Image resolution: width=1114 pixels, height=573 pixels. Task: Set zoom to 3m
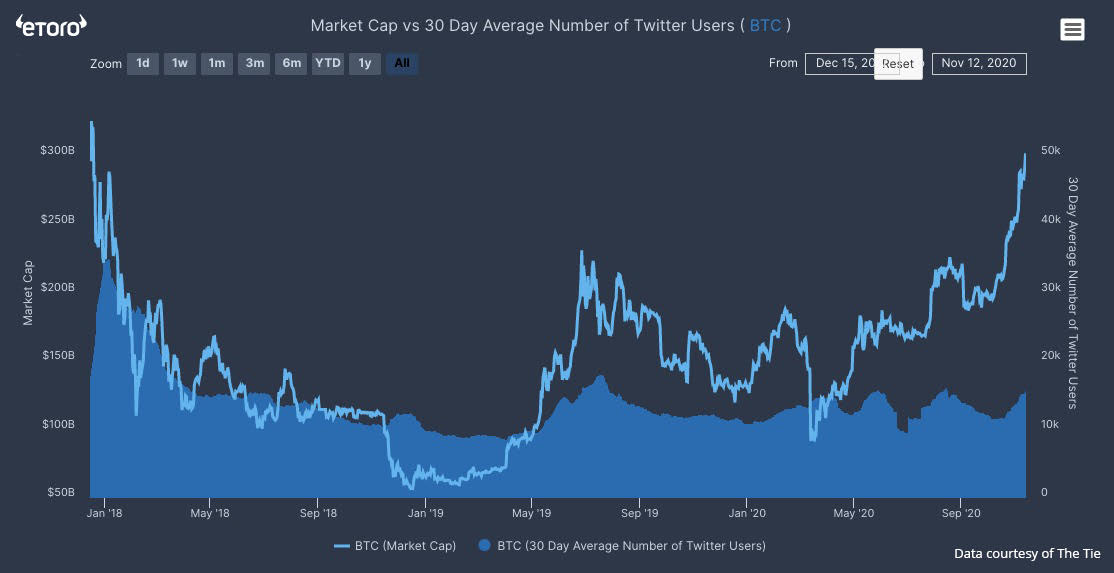coord(255,64)
